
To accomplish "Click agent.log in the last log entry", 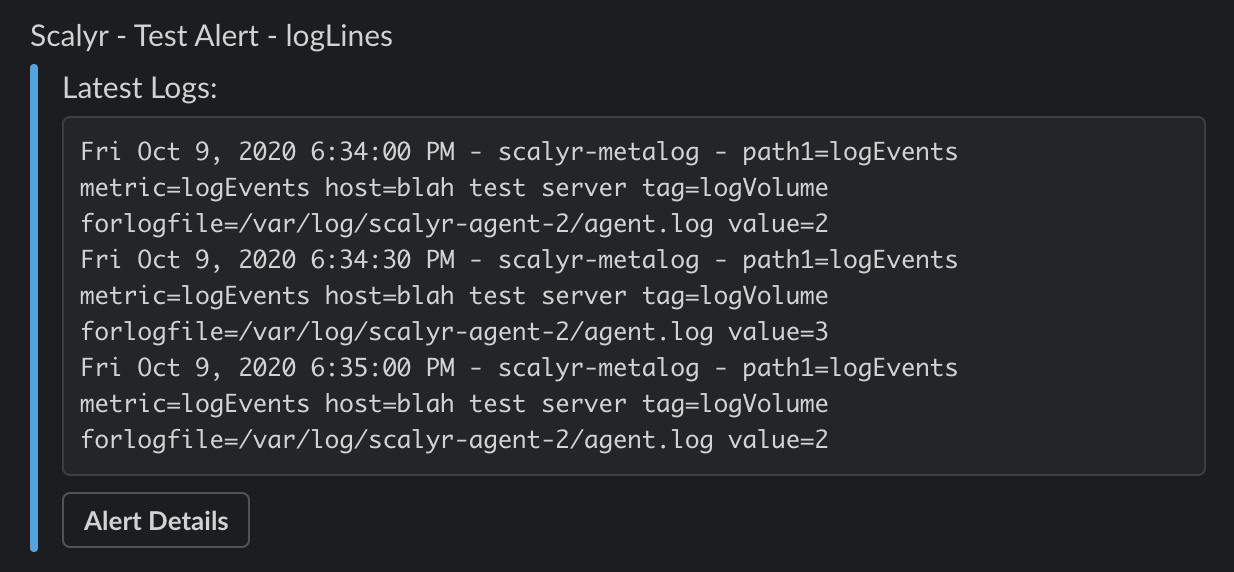I will [649, 439].
